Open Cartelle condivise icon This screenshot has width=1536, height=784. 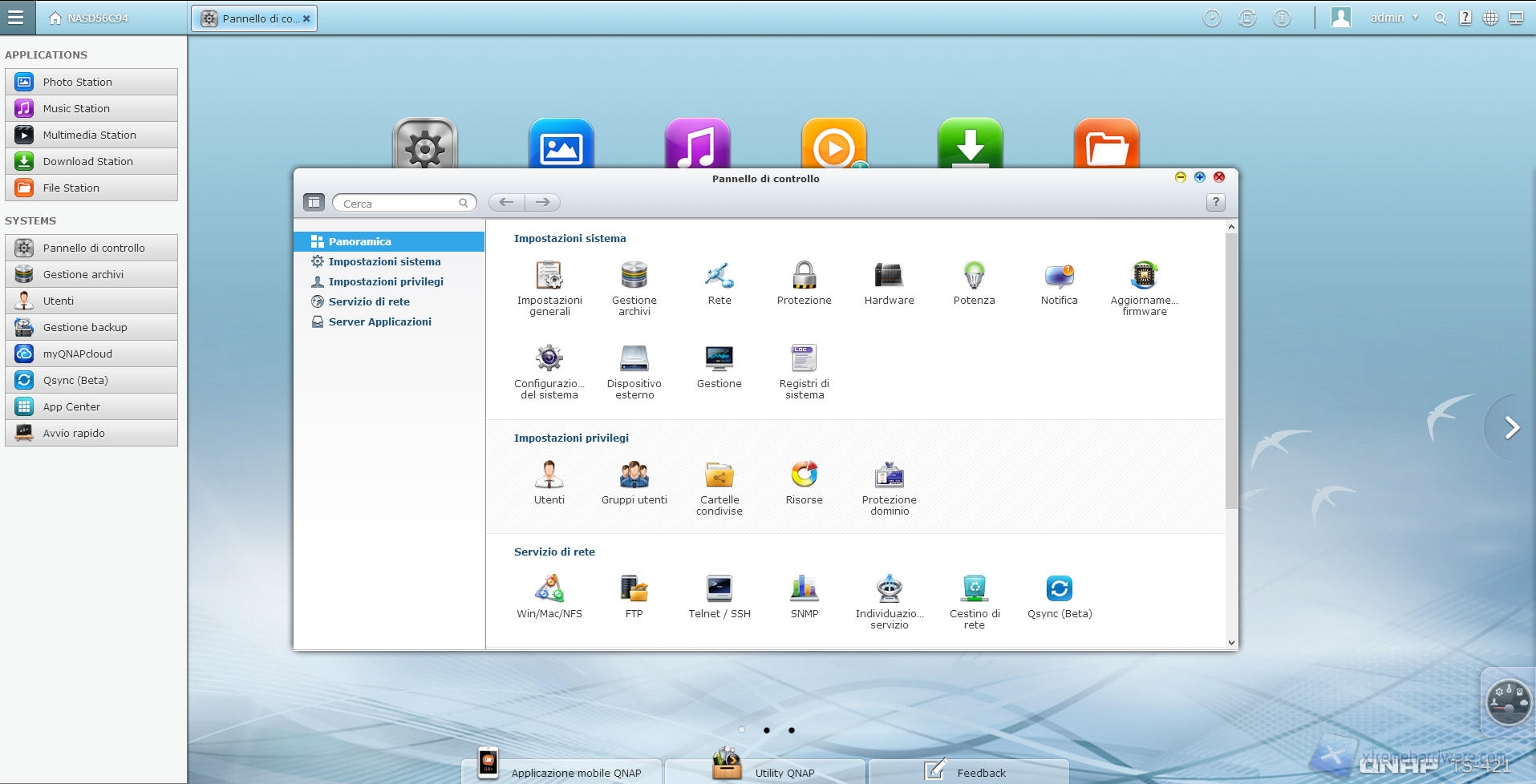coord(719,476)
